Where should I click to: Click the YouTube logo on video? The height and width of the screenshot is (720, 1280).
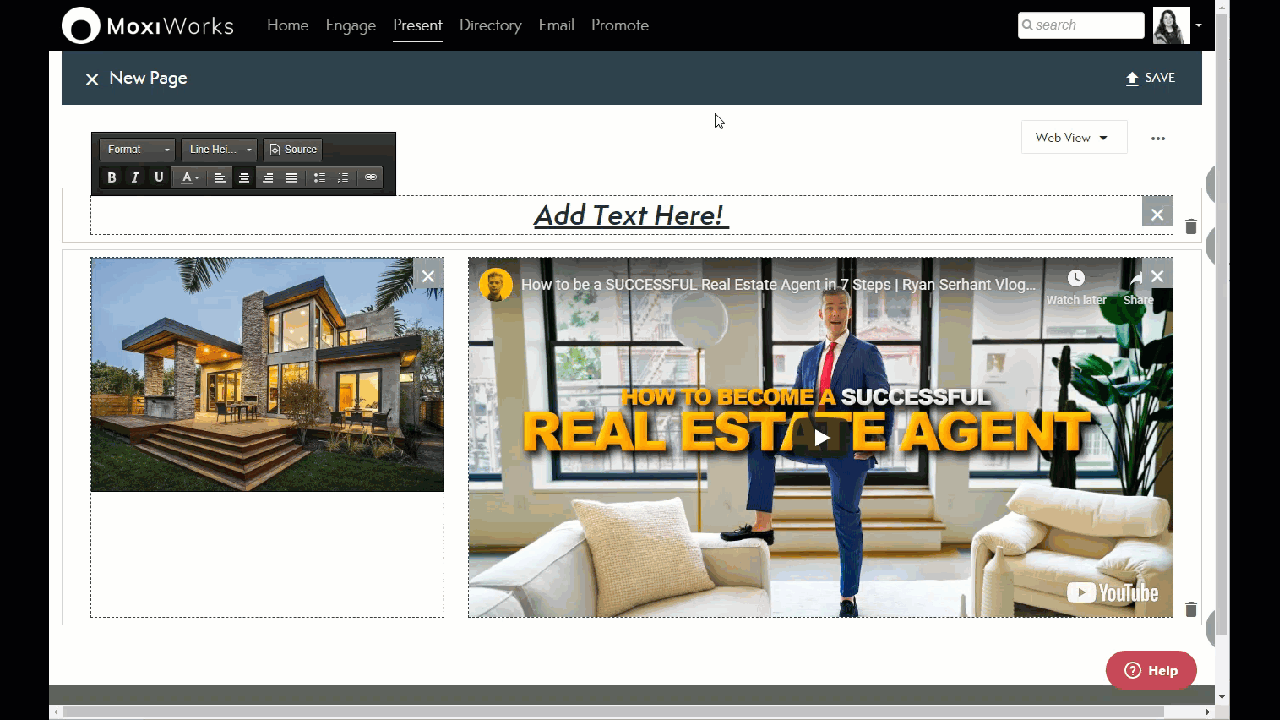[x=1112, y=593]
